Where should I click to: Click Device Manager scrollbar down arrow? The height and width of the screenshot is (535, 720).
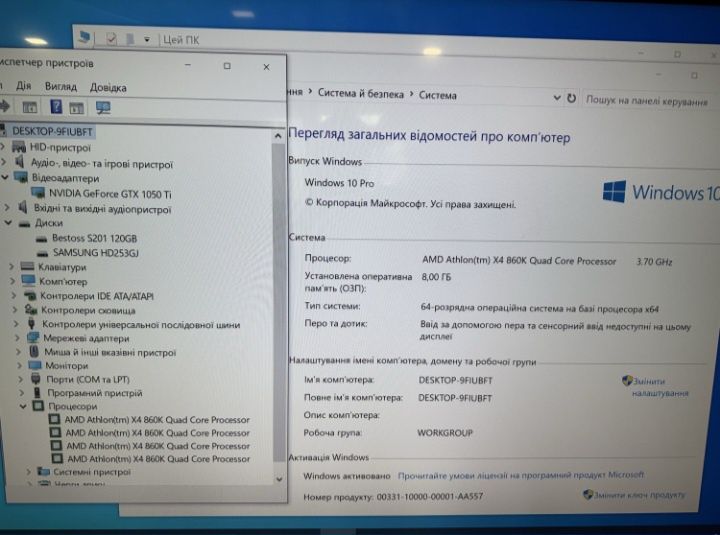coord(279,479)
